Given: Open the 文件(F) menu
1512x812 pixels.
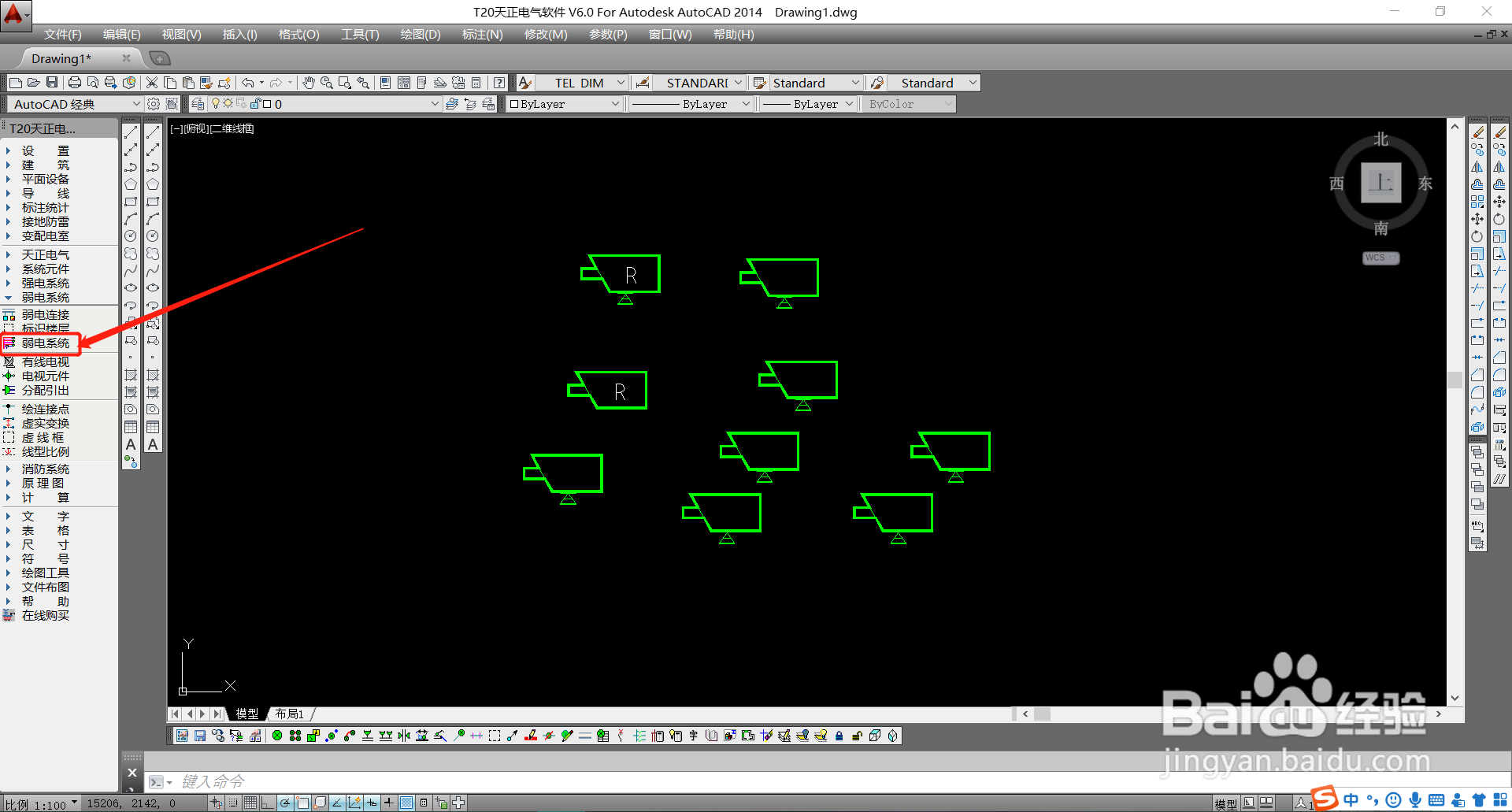Looking at the screenshot, I should pos(63,35).
